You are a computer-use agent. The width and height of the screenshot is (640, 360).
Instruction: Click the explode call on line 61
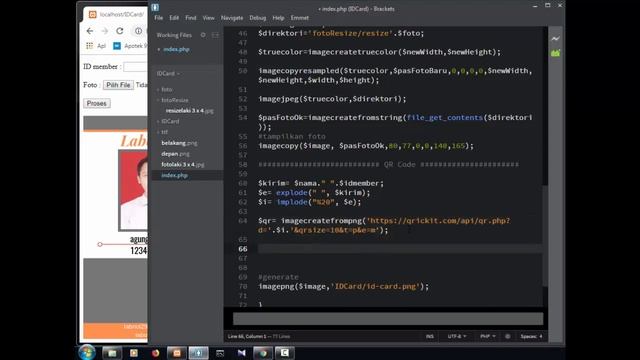(291, 193)
